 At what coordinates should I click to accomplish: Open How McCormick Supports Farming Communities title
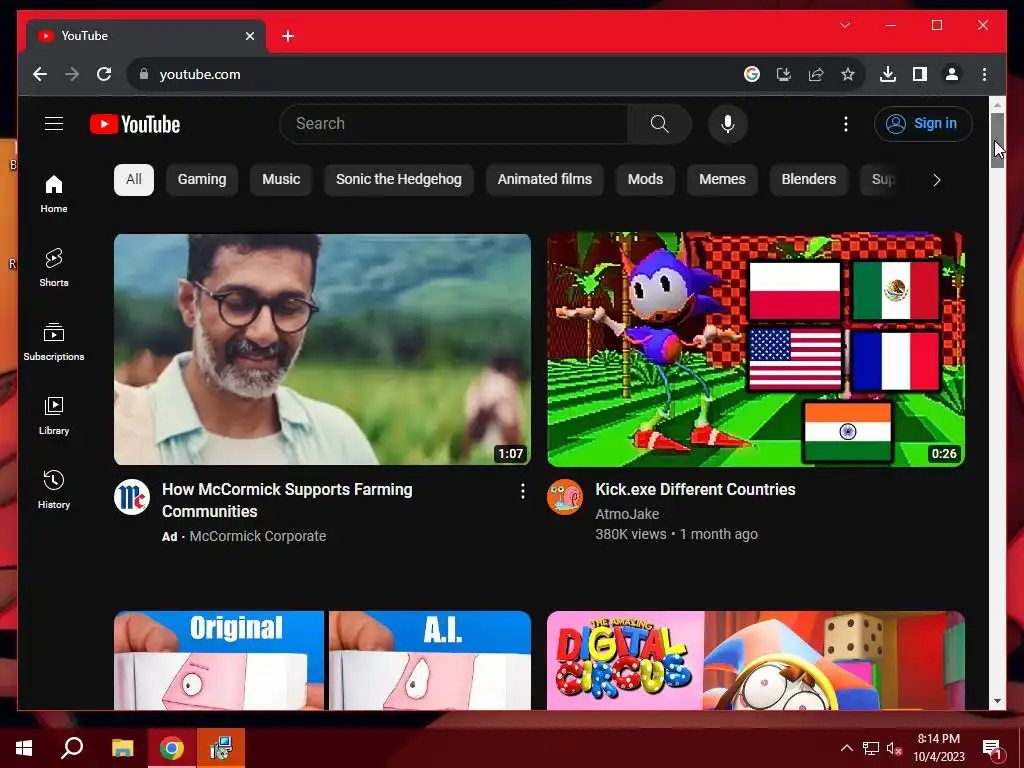click(287, 500)
